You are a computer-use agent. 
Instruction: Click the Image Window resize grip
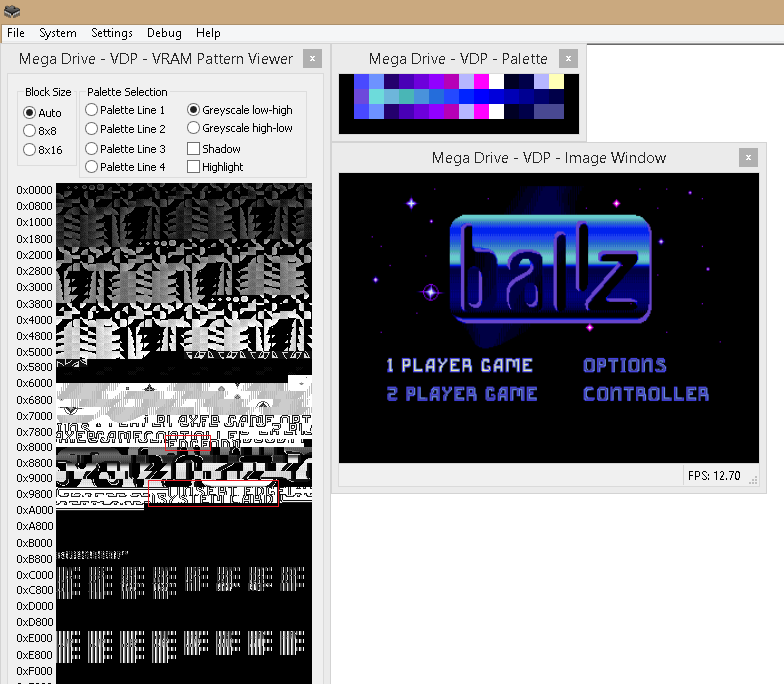(x=754, y=480)
